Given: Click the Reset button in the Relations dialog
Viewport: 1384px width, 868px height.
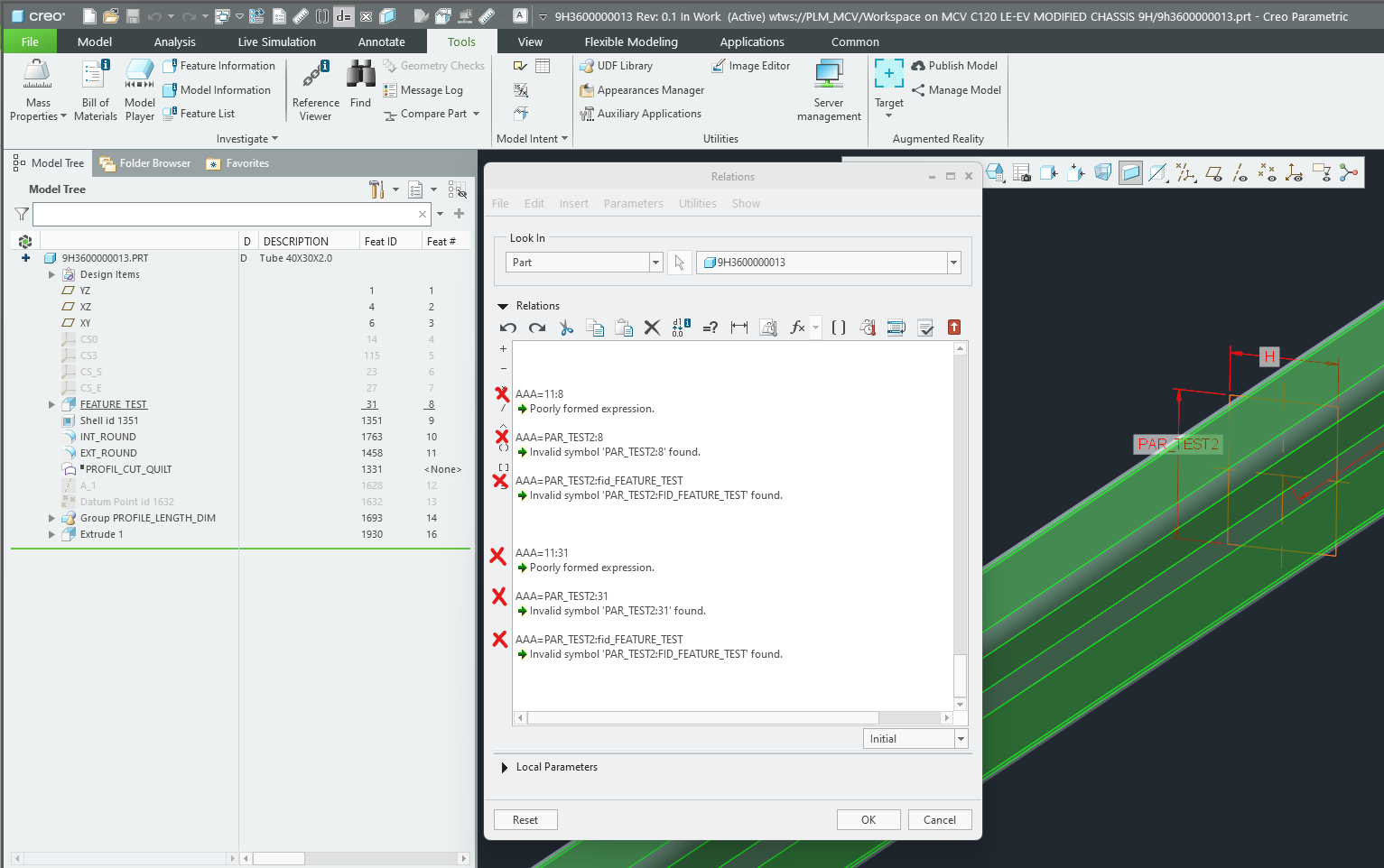Looking at the screenshot, I should click(x=525, y=819).
